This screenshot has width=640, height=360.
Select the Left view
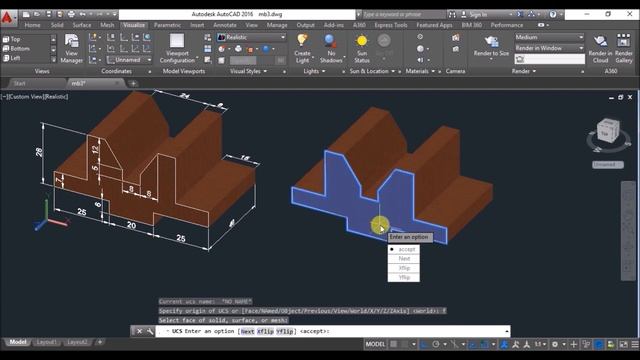pos(11,58)
